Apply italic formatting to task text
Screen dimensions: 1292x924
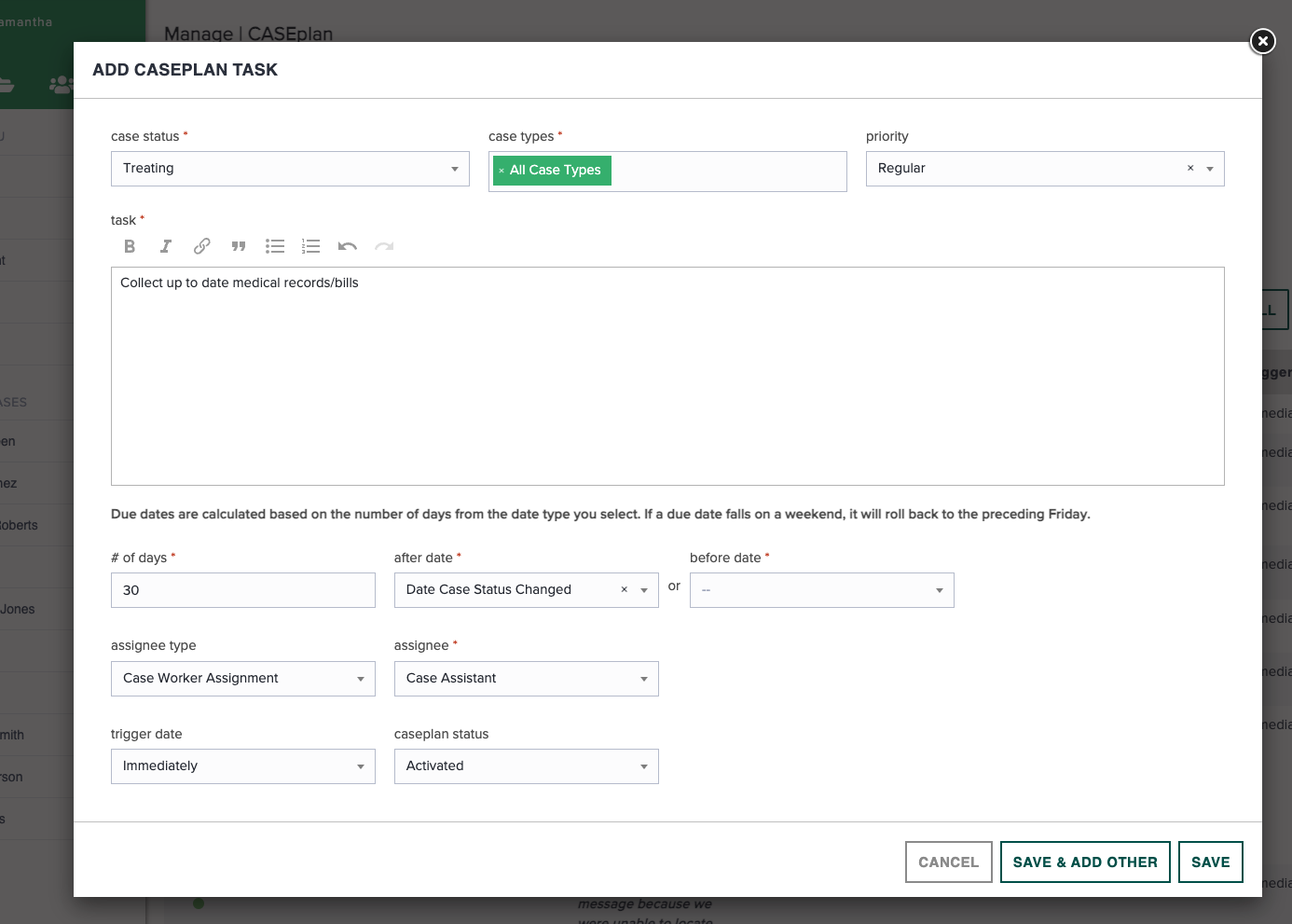[x=165, y=246]
